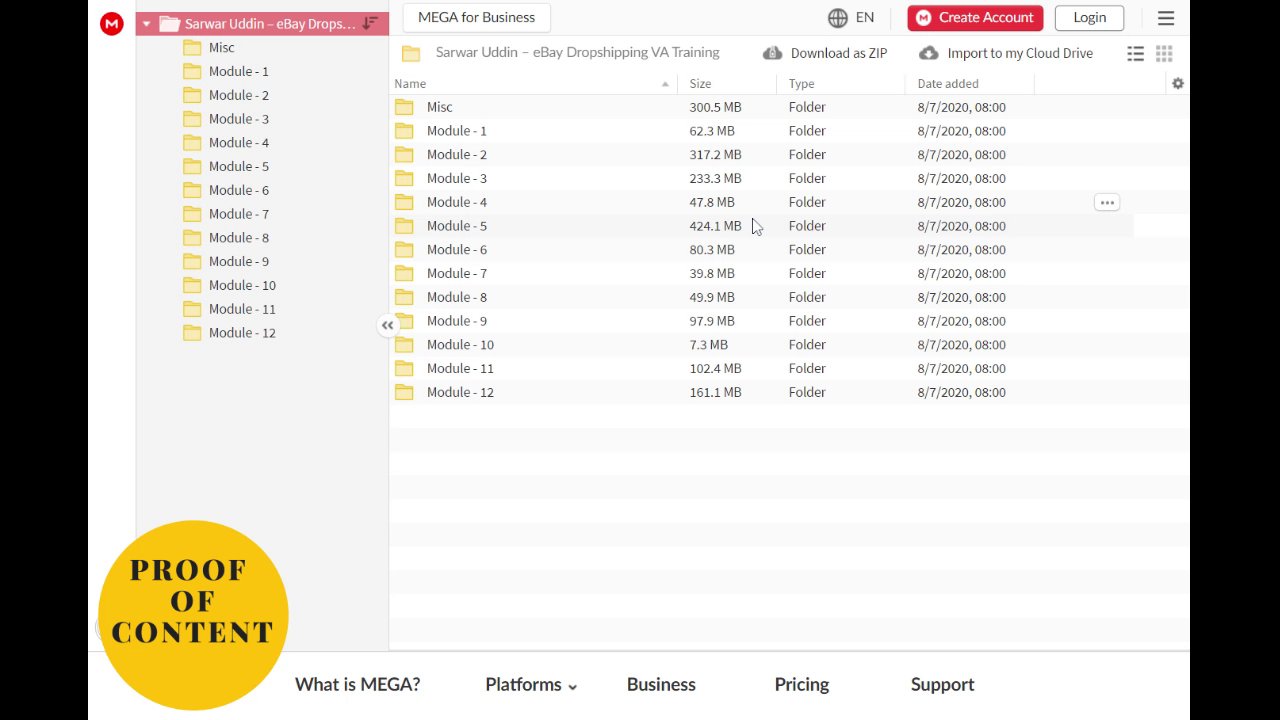This screenshot has width=1280, height=720.
Task: Click Module - 4 folder icon in file list
Action: tap(404, 202)
